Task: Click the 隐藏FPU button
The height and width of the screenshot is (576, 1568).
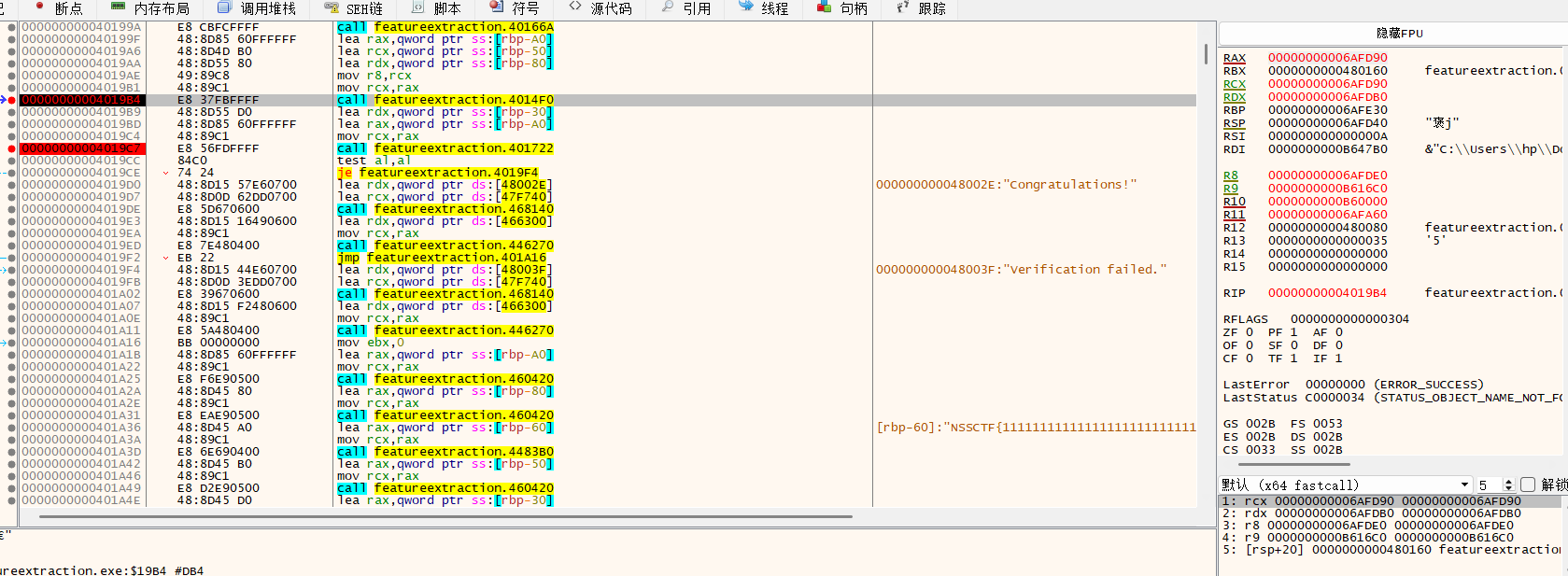Action: 1399,34
